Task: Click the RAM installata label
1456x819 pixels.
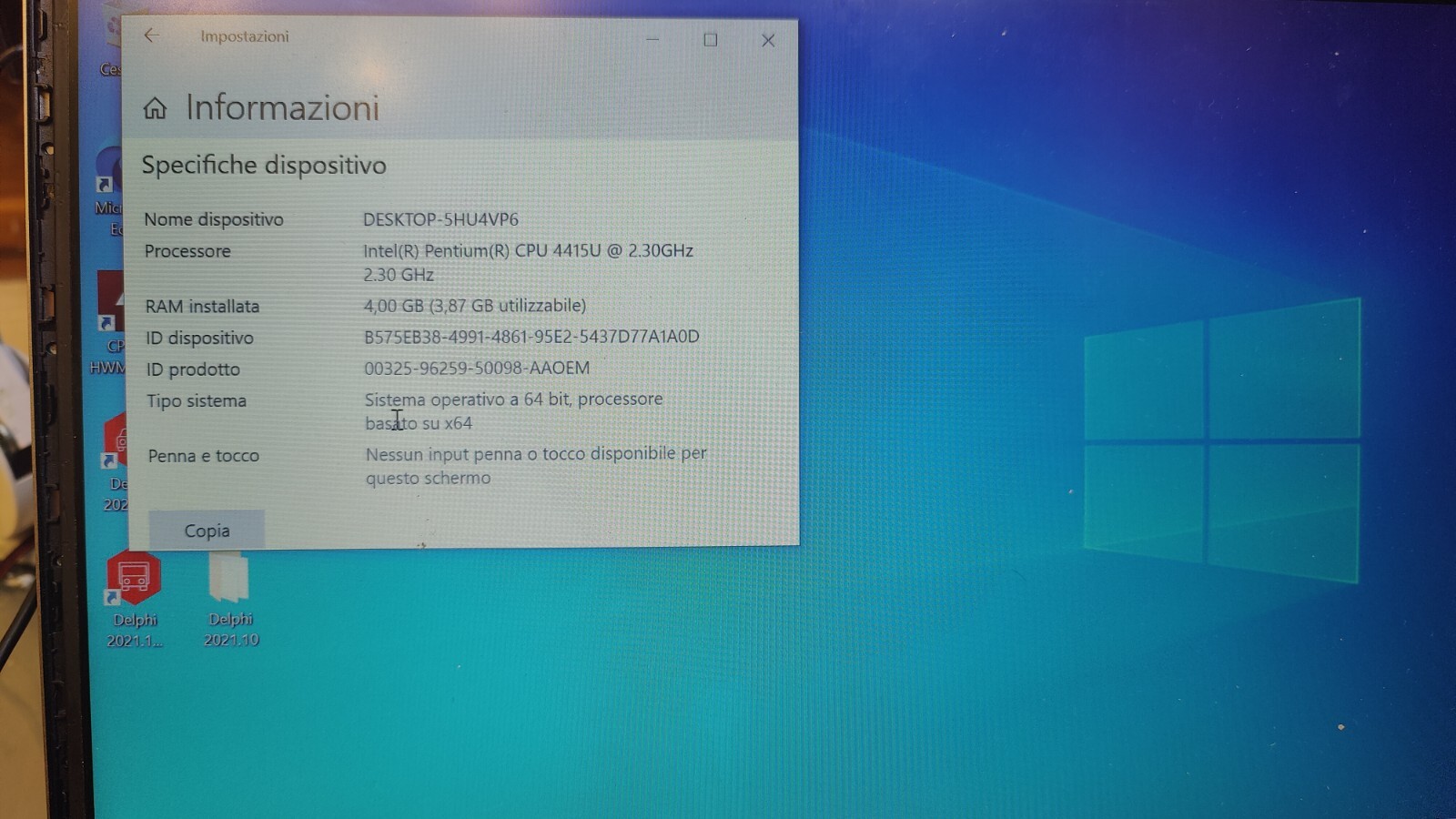Action: point(202,307)
